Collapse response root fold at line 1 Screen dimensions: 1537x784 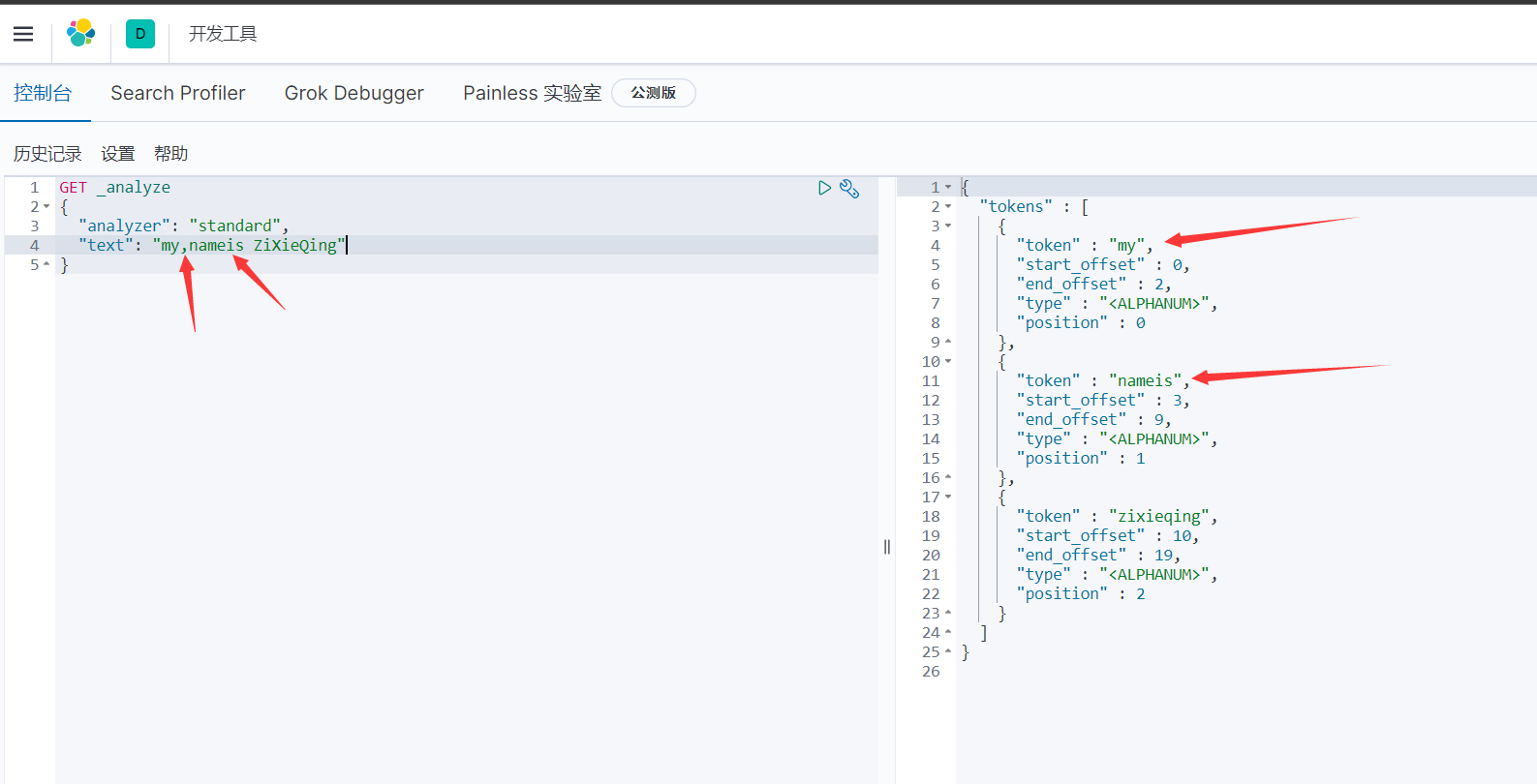click(948, 188)
